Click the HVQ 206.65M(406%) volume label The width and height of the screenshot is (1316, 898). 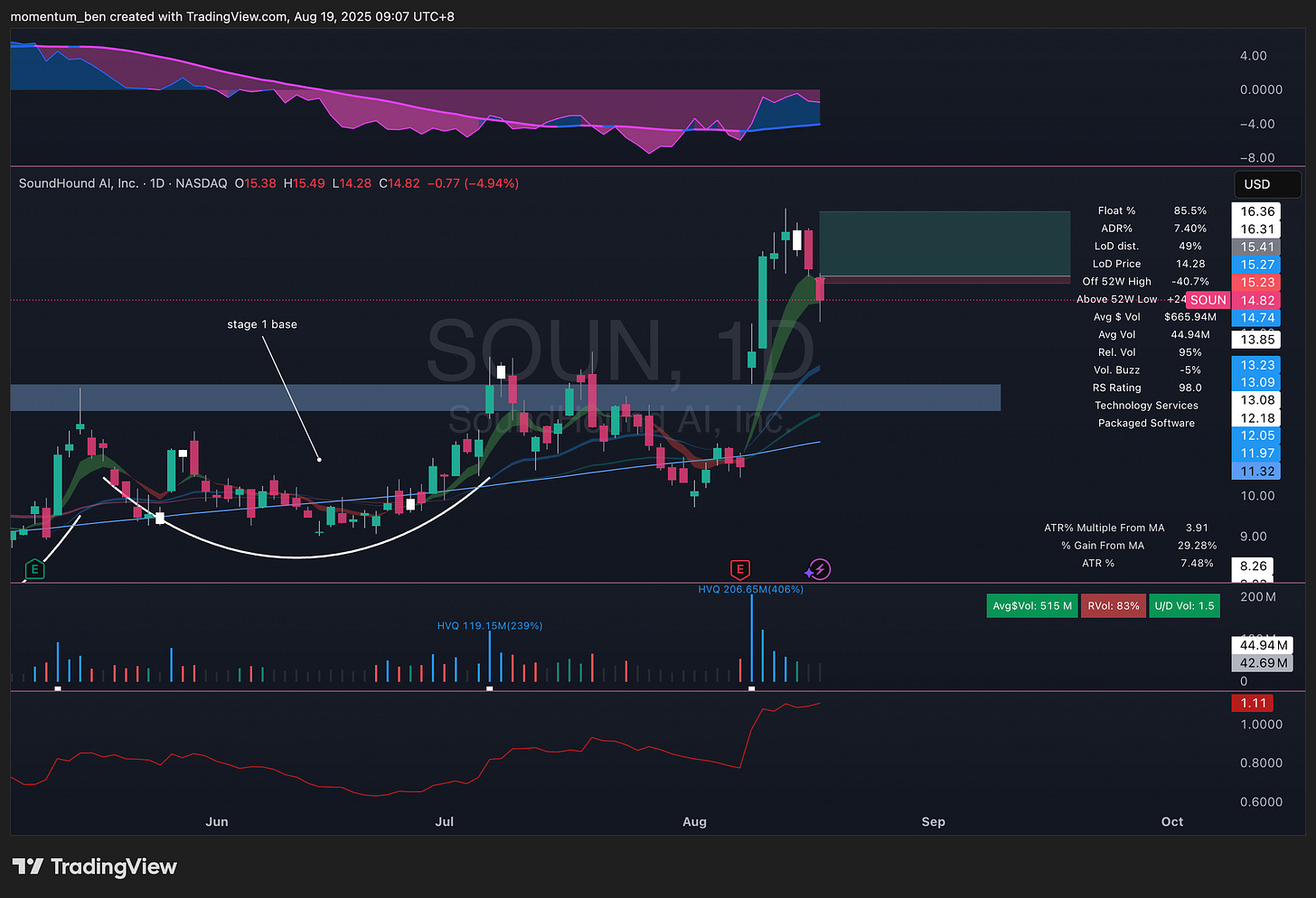(x=750, y=589)
